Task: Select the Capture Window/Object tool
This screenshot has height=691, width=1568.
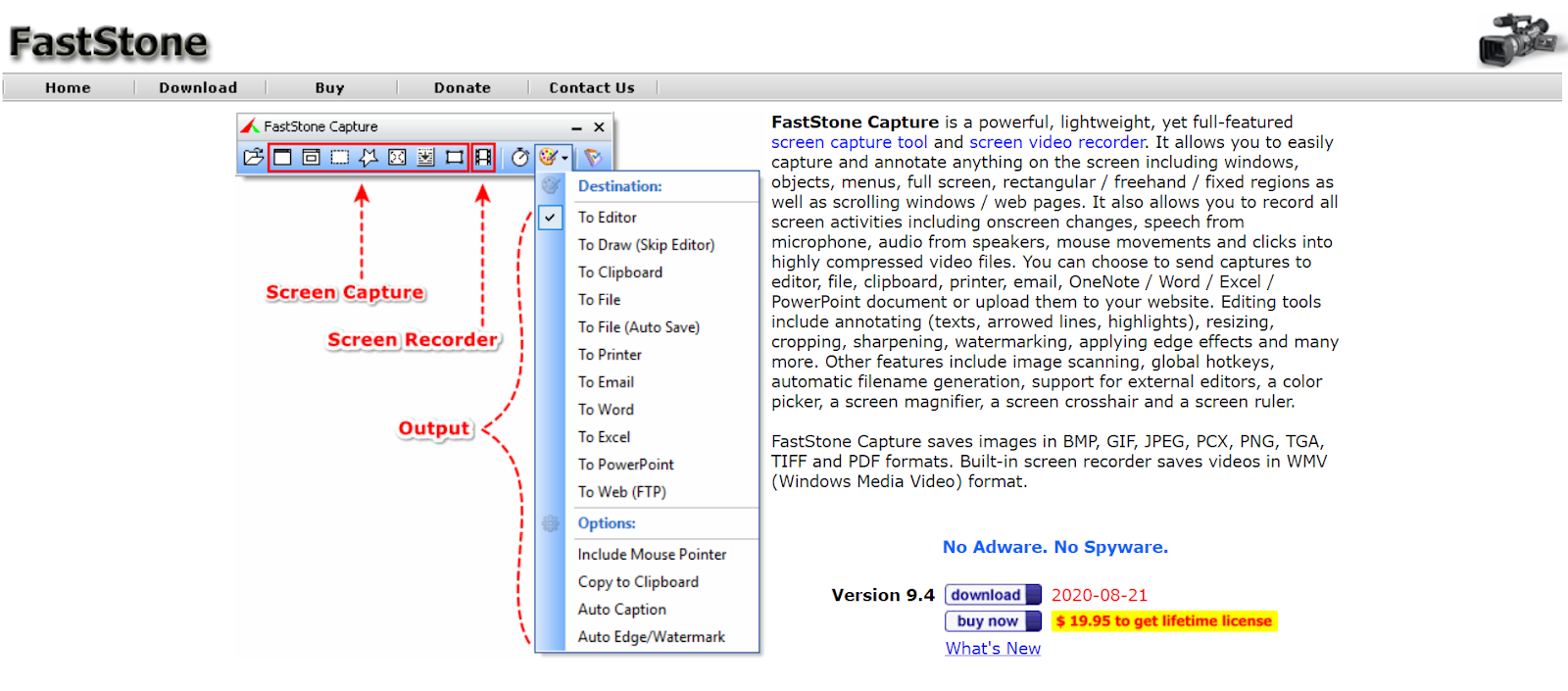Action: click(x=311, y=157)
